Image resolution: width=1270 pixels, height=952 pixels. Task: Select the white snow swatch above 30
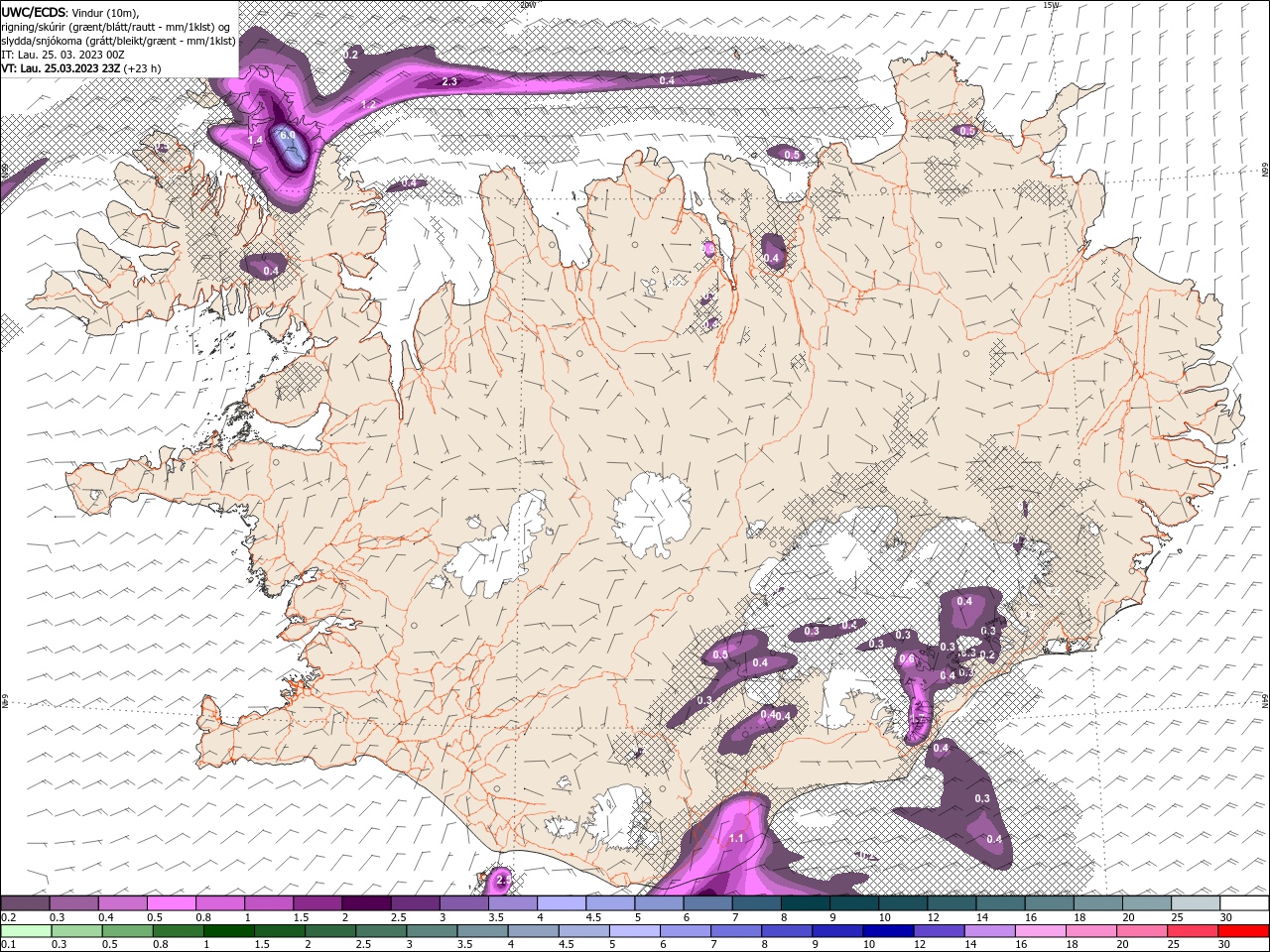point(1244,903)
